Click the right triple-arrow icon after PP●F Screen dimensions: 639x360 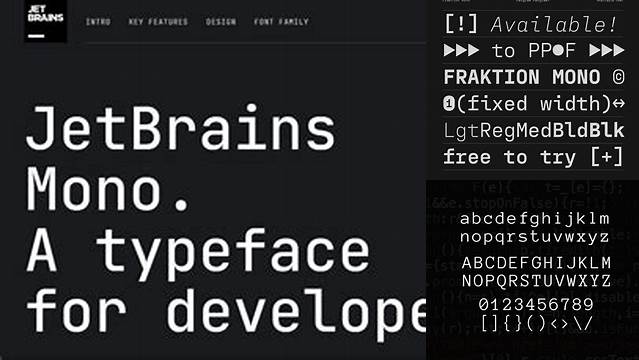[x=607, y=50]
